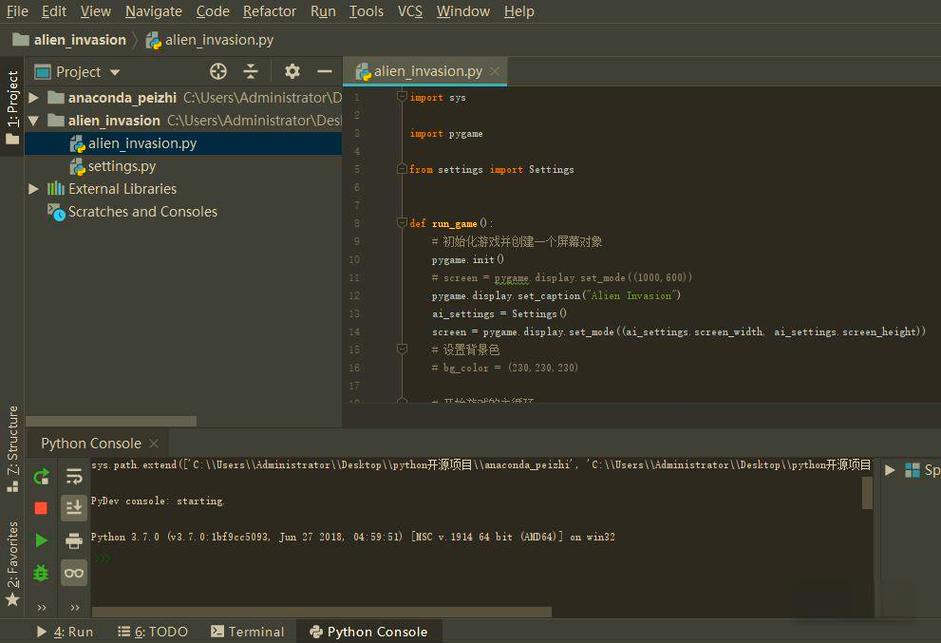This screenshot has width=941, height=643.
Task: Open the Refactor menu
Action: (x=269, y=11)
